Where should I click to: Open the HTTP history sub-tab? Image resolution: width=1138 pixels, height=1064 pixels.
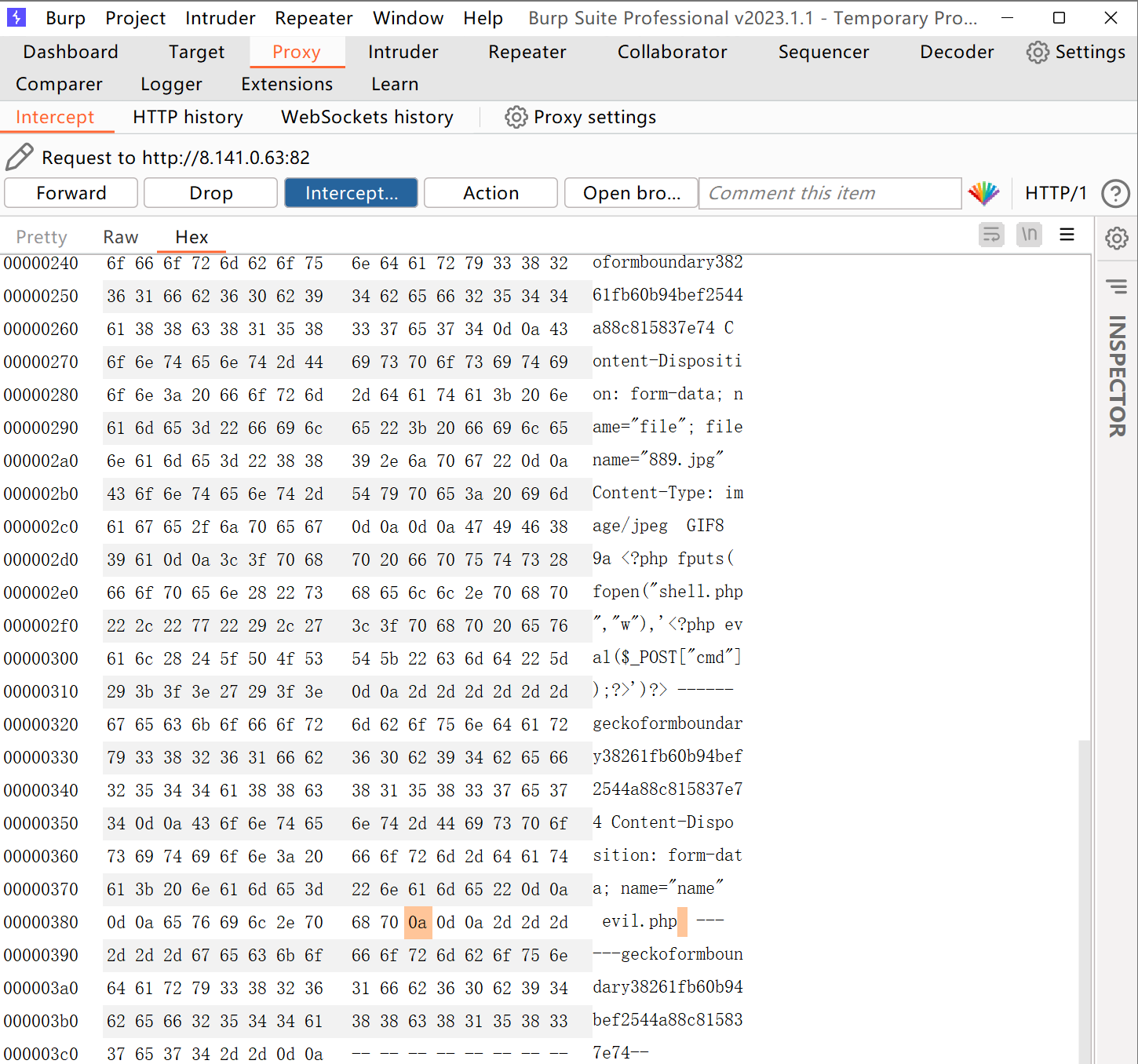tap(188, 117)
